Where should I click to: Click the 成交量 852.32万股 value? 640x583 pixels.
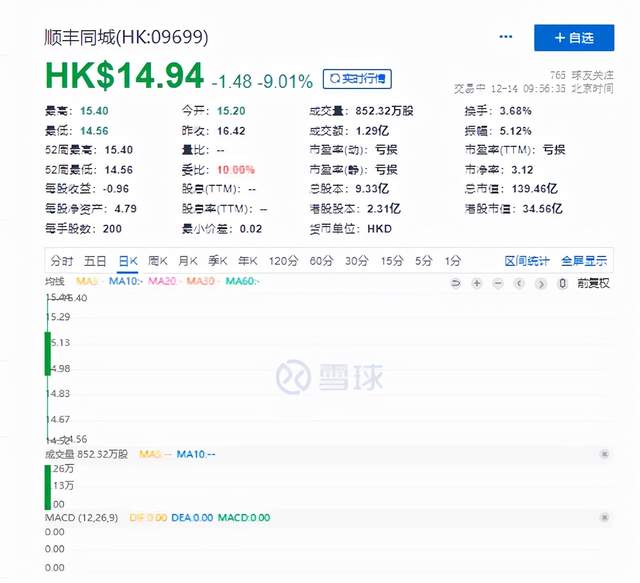[384, 111]
